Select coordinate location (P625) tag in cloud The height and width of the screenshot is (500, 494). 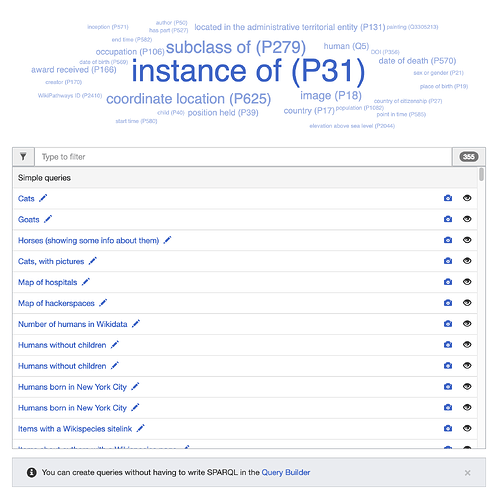[x=188, y=99]
